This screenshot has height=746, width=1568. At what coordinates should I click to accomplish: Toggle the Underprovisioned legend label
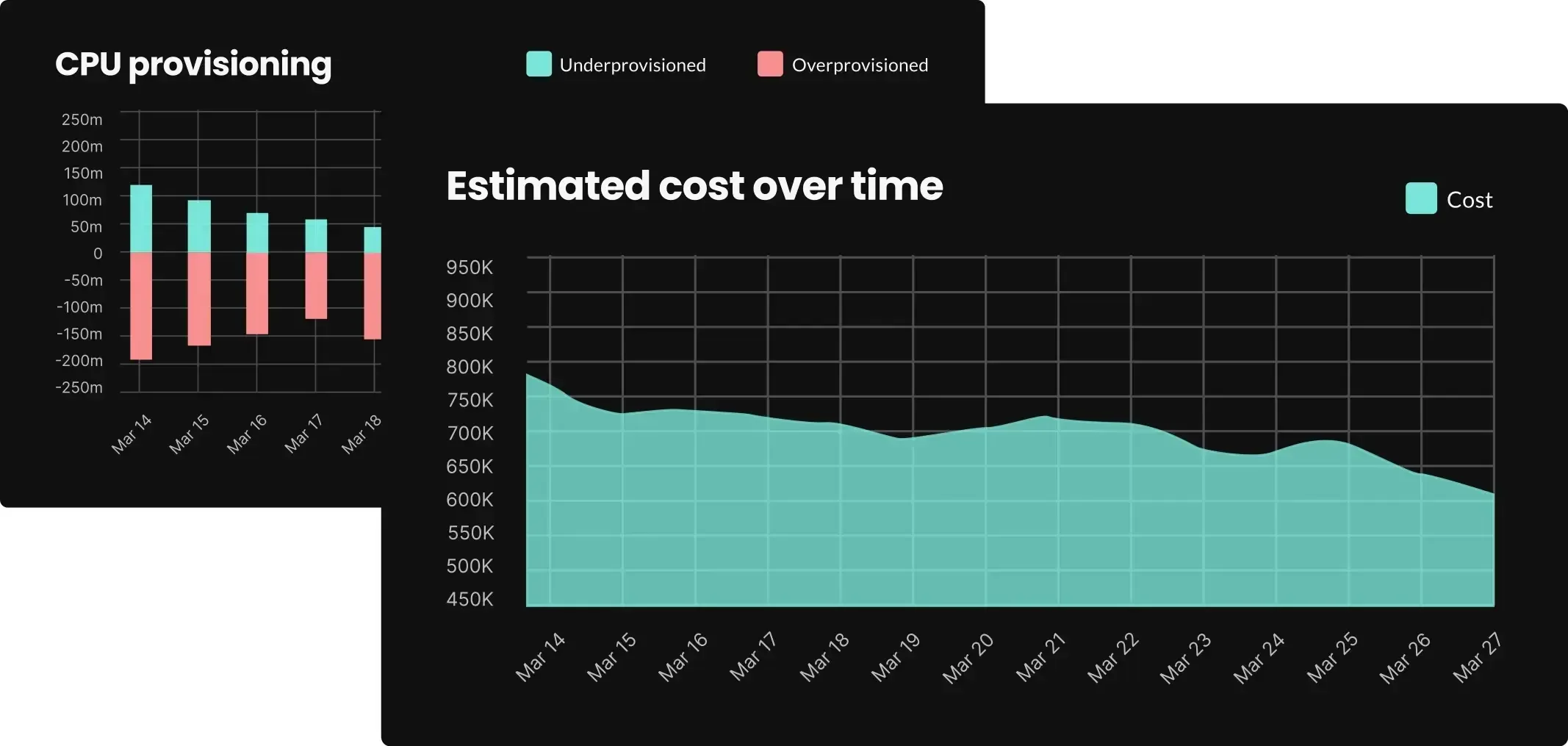(x=632, y=65)
